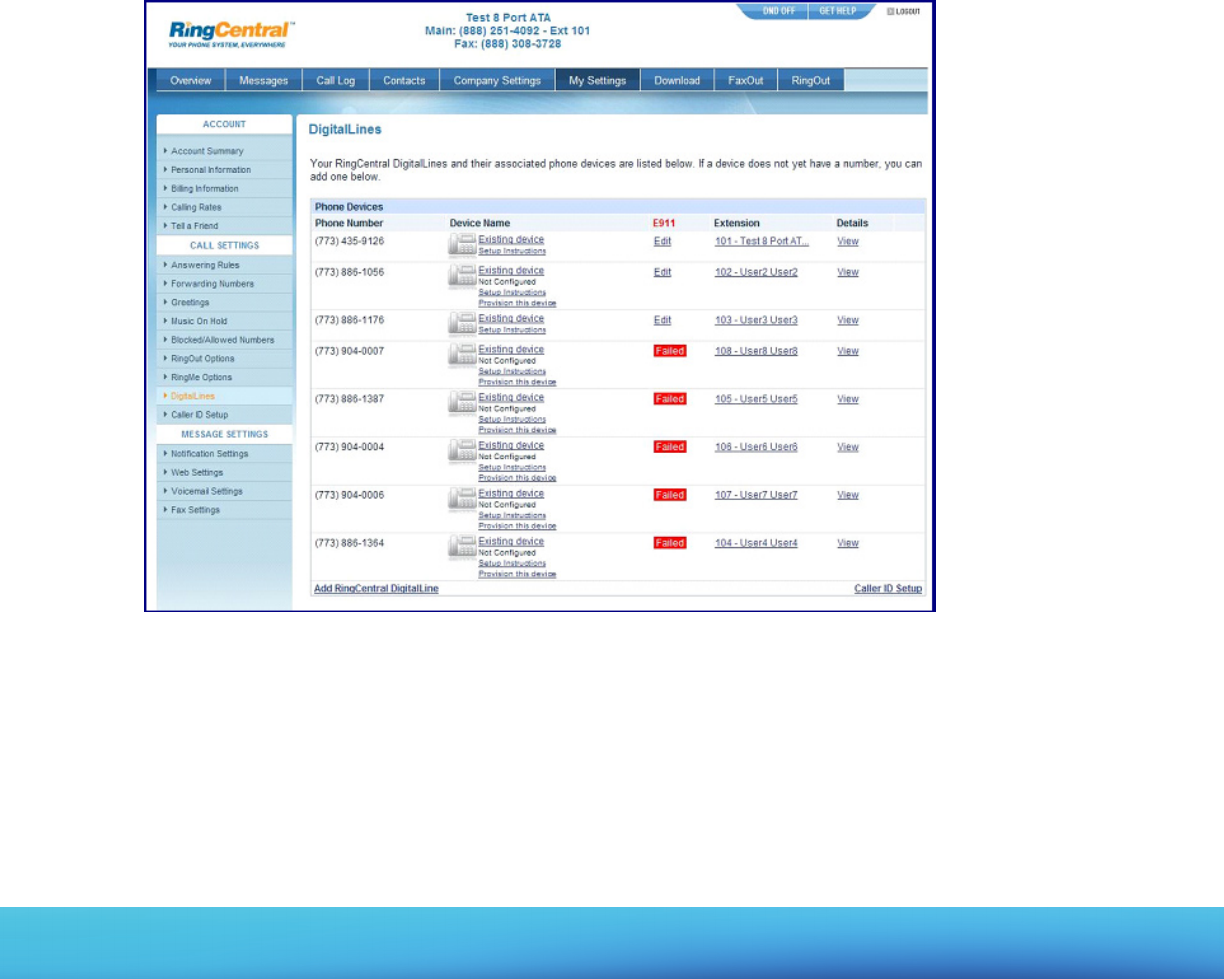Toggle the DND OFF button
Viewport: 1224px width, 979px height.
[x=779, y=11]
